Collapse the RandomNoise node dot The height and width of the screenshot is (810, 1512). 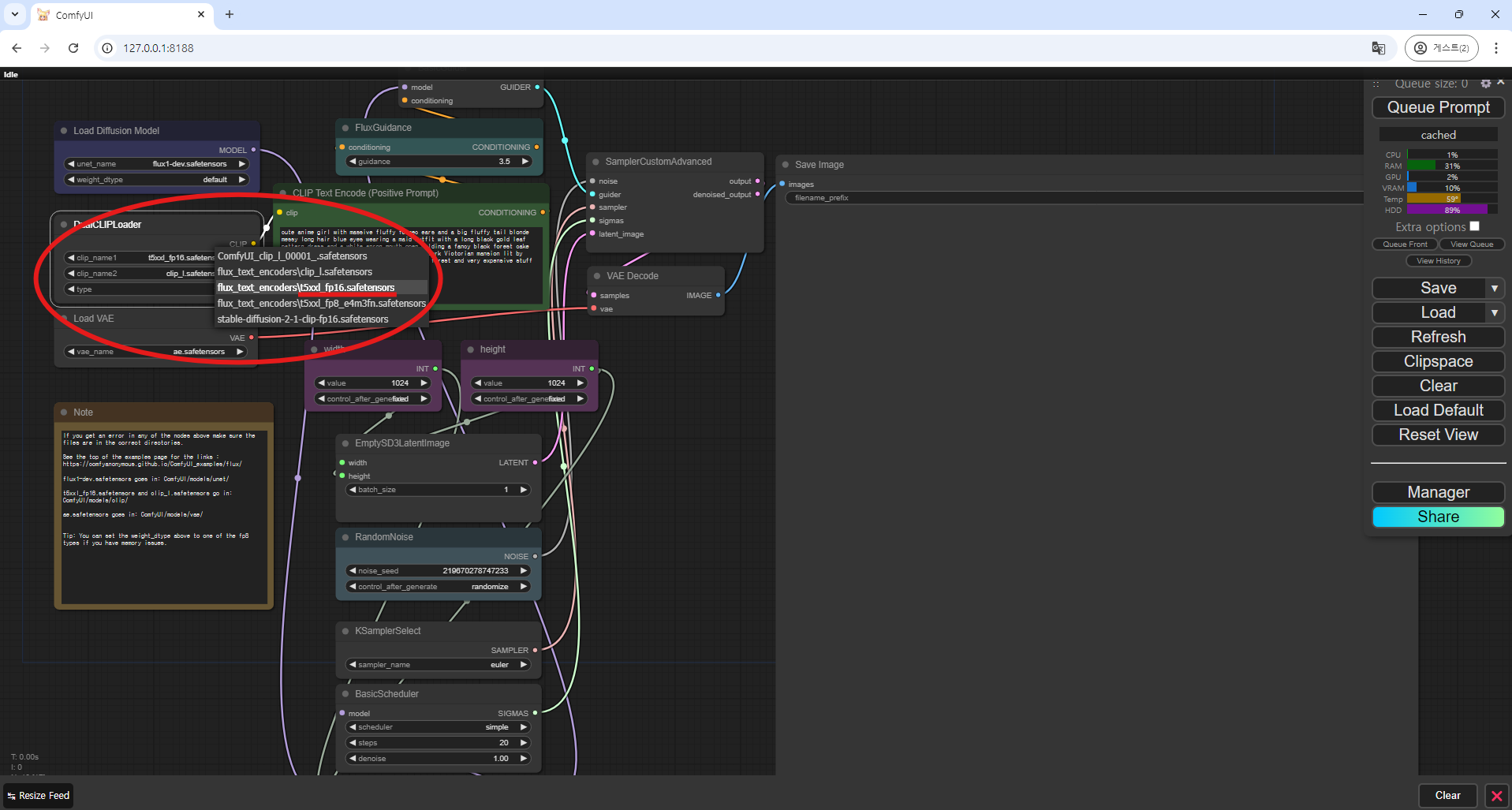(x=345, y=537)
